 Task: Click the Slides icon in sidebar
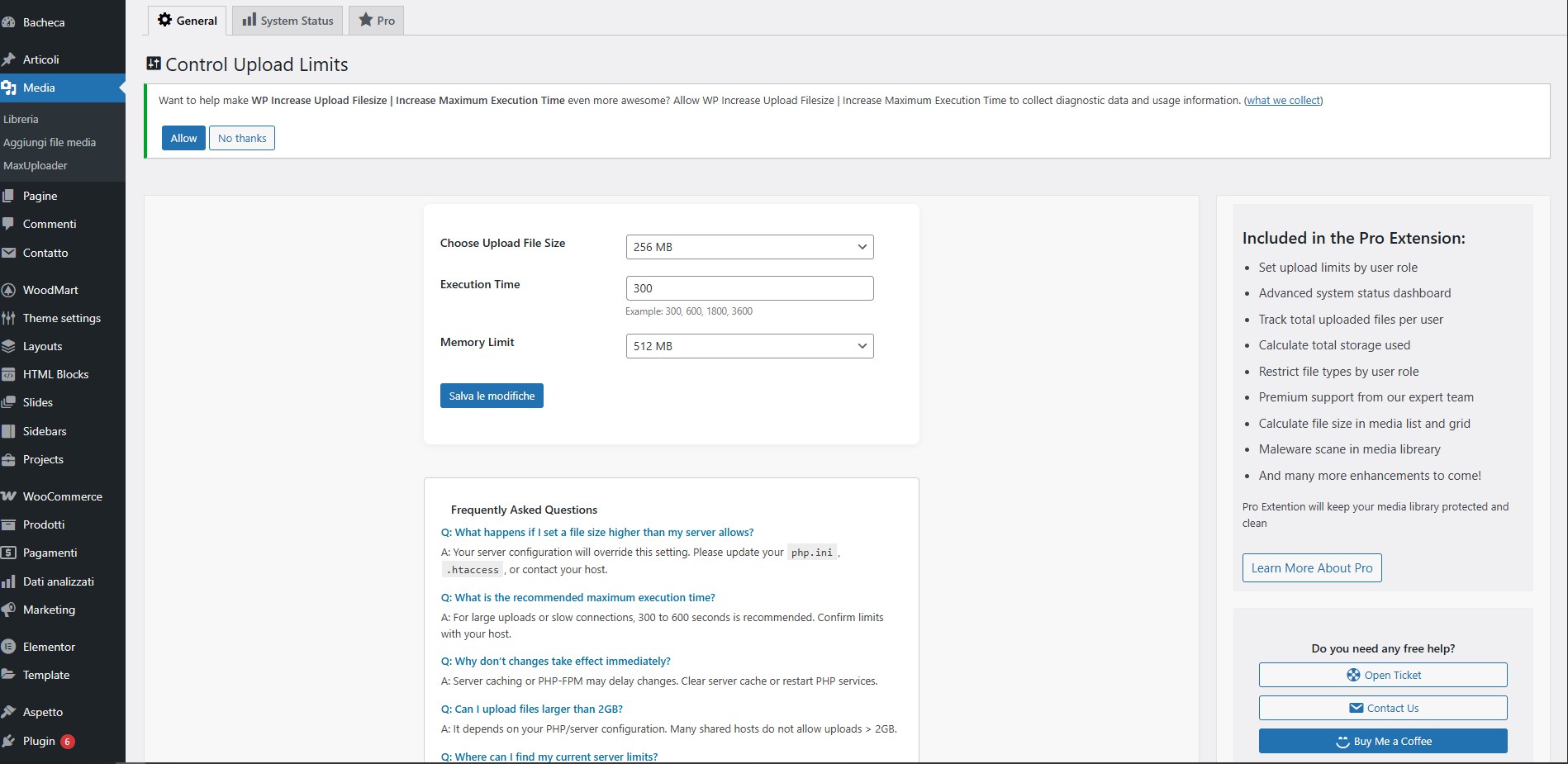pos(8,402)
